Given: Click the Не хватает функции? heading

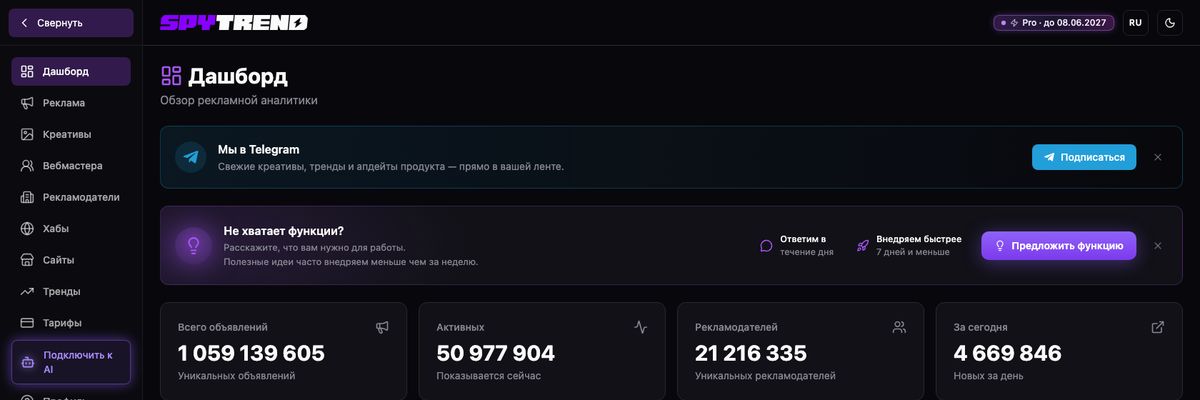Looking at the screenshot, I should point(284,230).
